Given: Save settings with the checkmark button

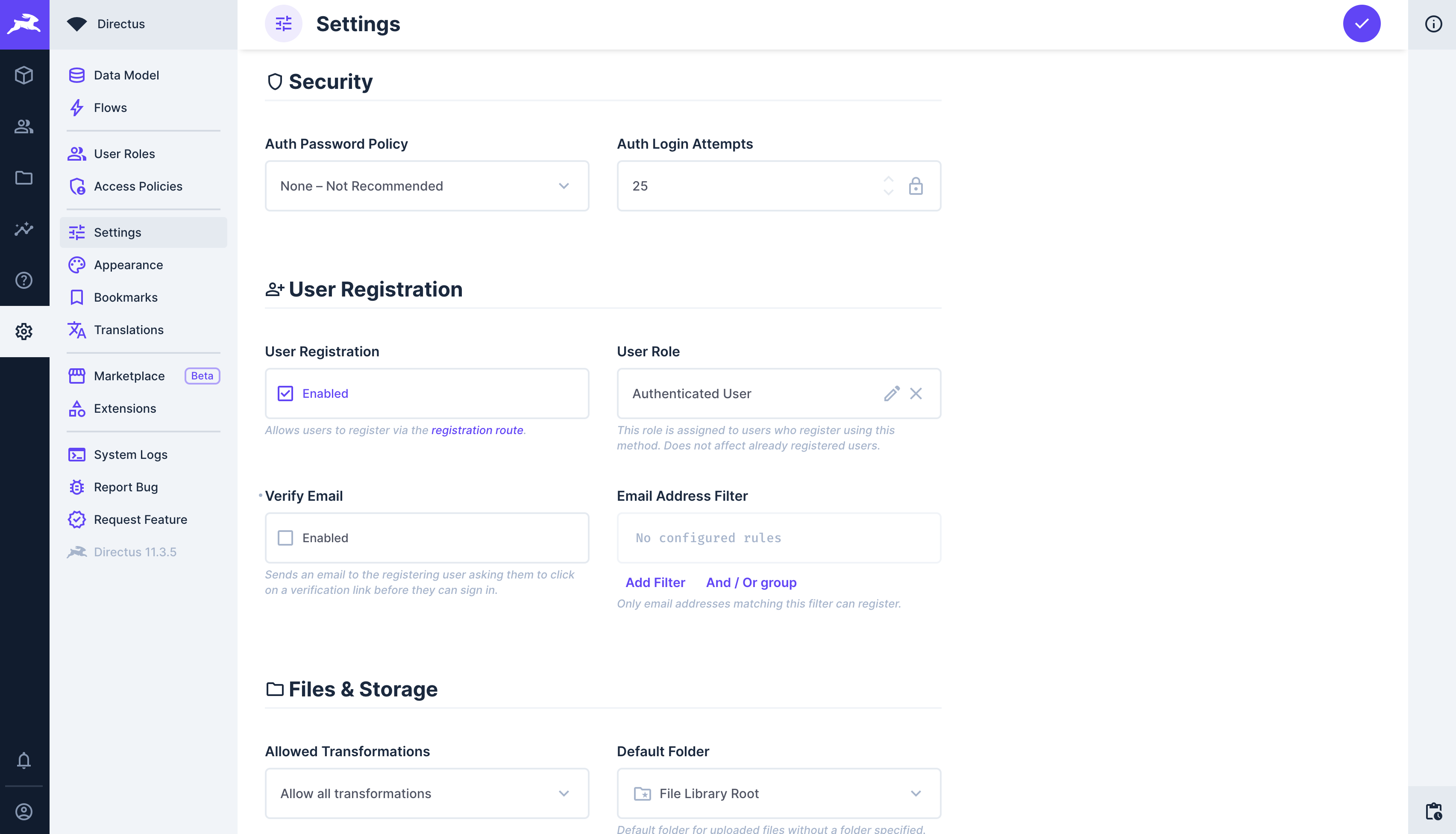Looking at the screenshot, I should click(1362, 23).
